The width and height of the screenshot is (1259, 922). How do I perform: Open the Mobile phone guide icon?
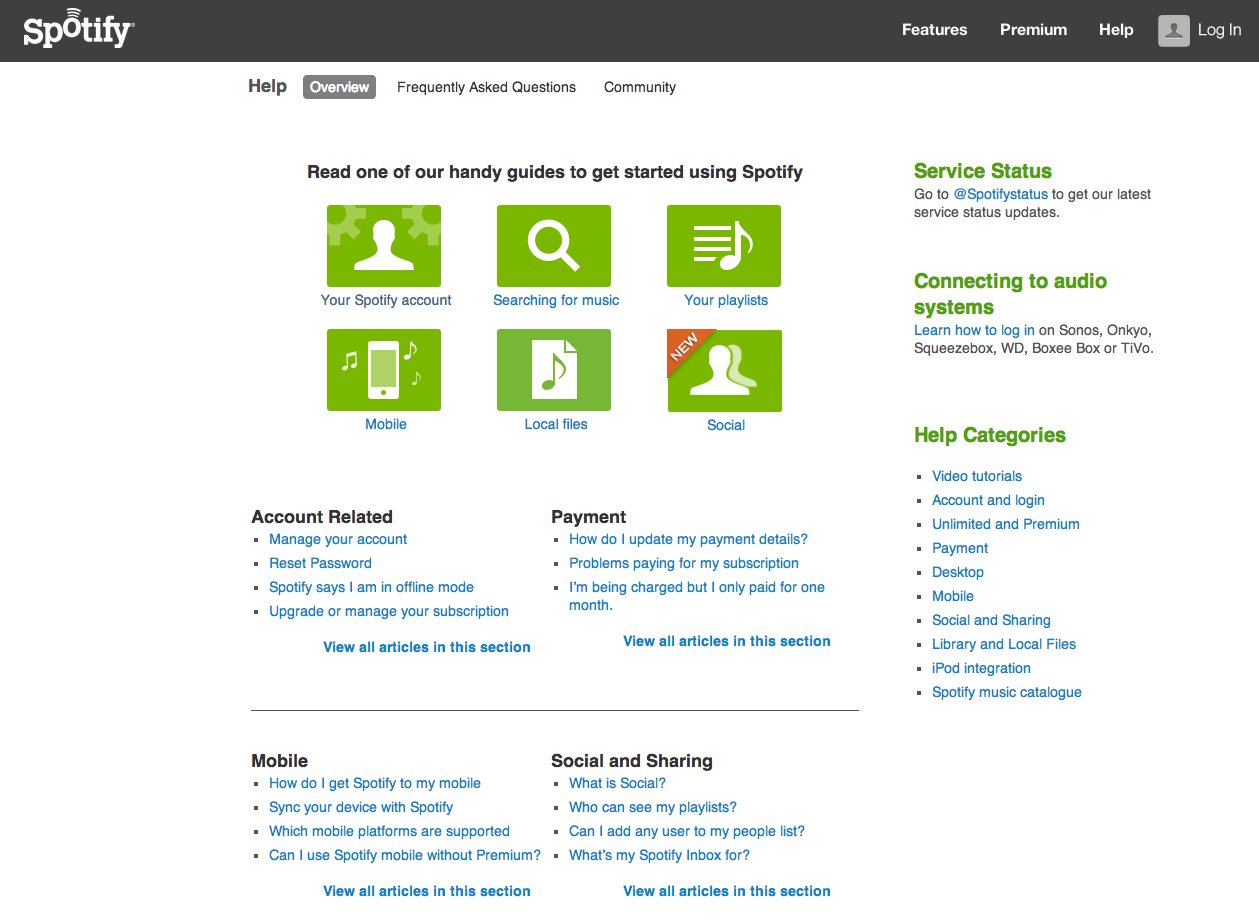[x=384, y=370]
